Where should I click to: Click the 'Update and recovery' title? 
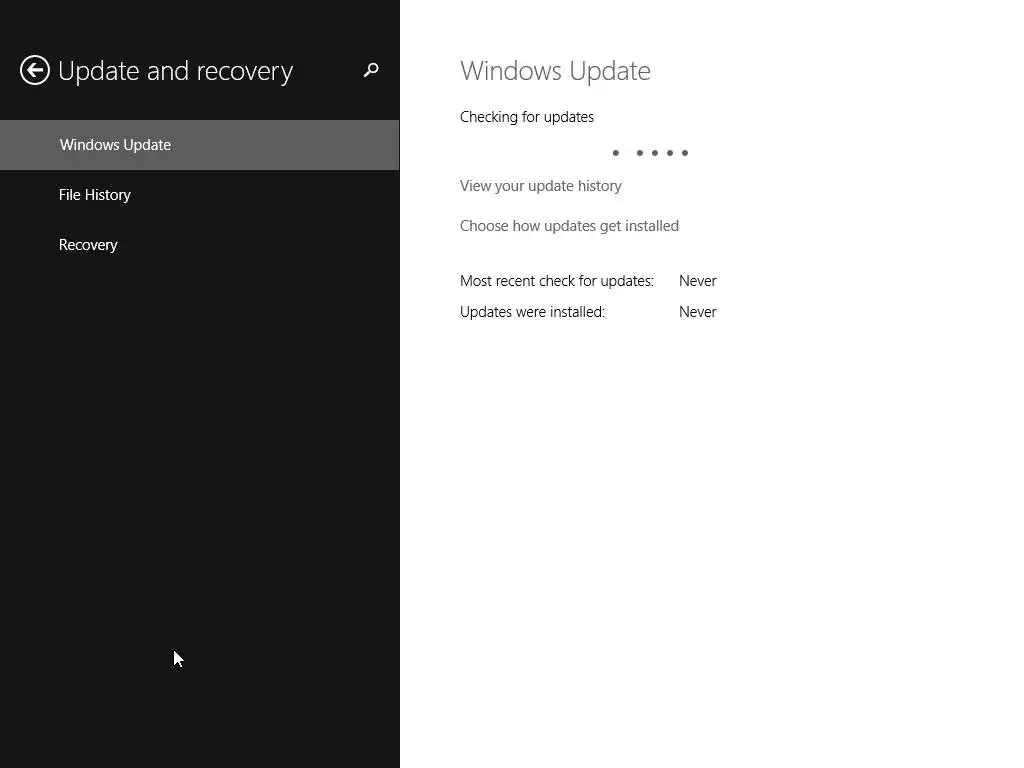pos(176,71)
